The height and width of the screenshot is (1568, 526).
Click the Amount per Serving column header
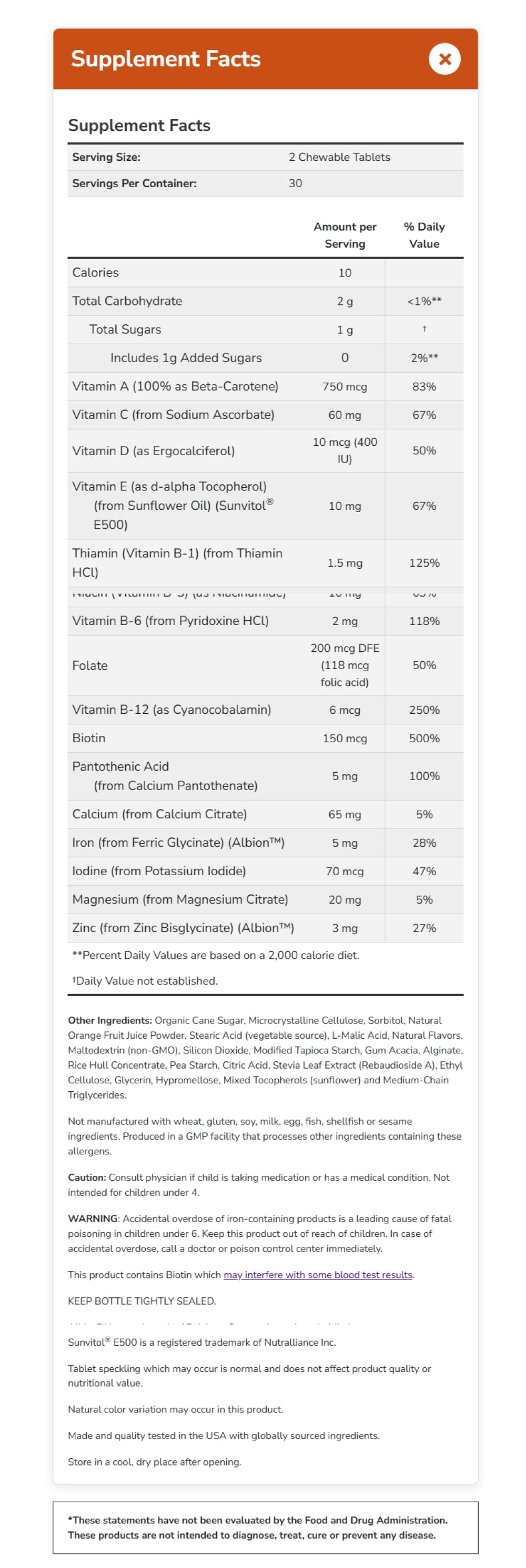click(345, 235)
